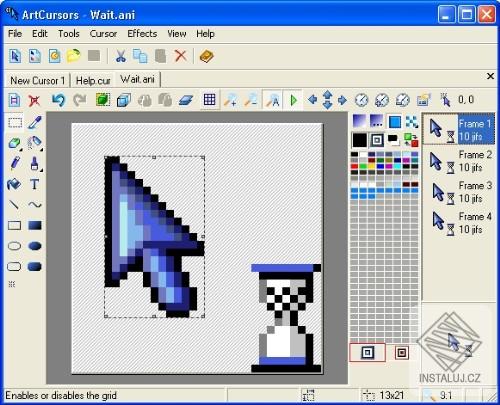Select Frame 3 in the frame list
The width and height of the screenshot is (500, 405).
460,192
